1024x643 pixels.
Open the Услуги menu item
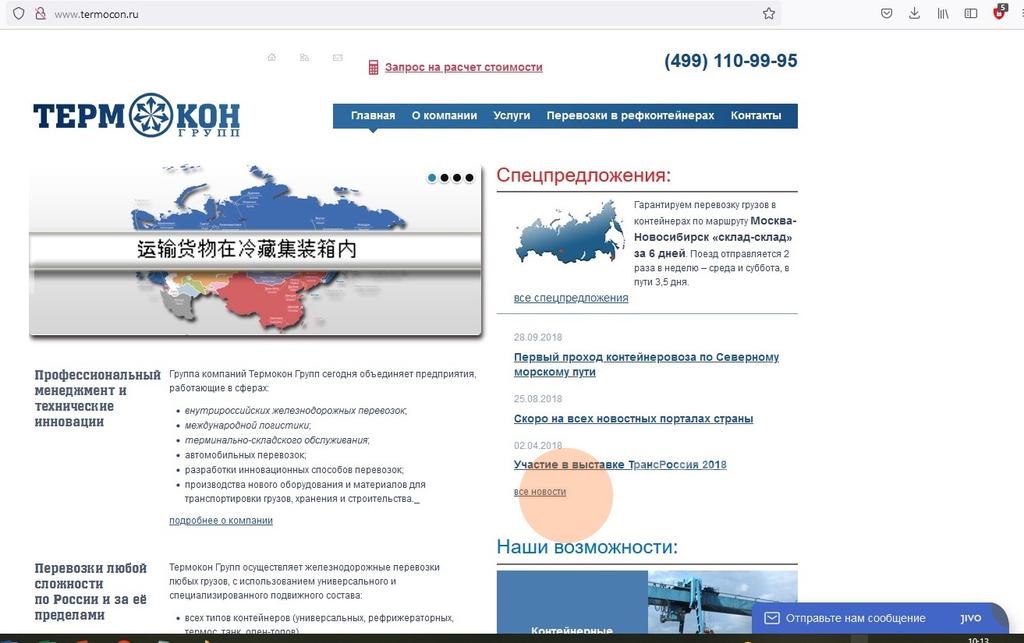(511, 116)
